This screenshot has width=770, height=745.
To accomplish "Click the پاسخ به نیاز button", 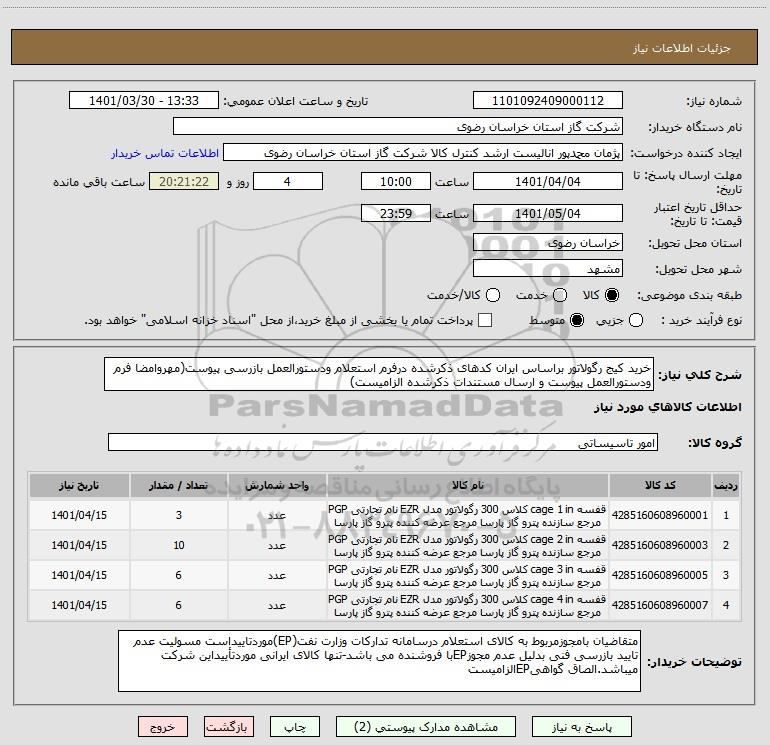I will point(581,727).
